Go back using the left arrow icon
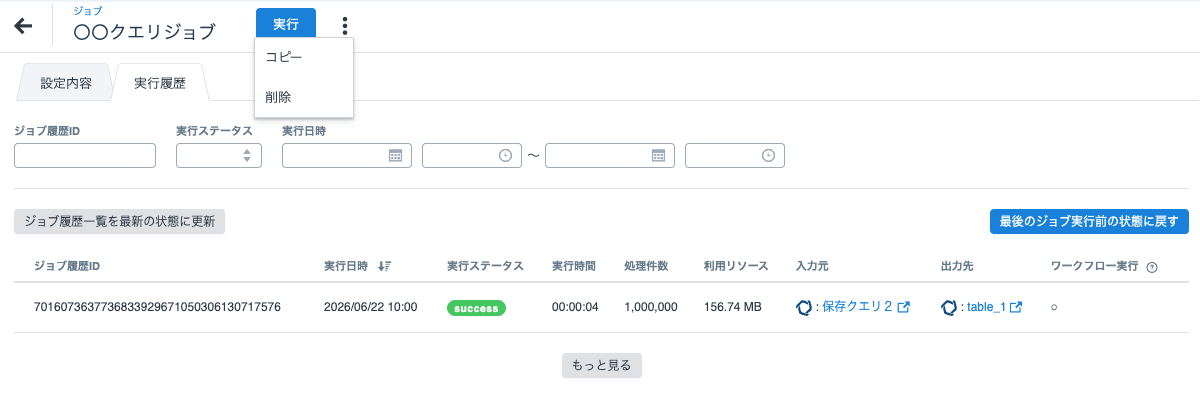The height and width of the screenshot is (396, 1200). (x=23, y=26)
